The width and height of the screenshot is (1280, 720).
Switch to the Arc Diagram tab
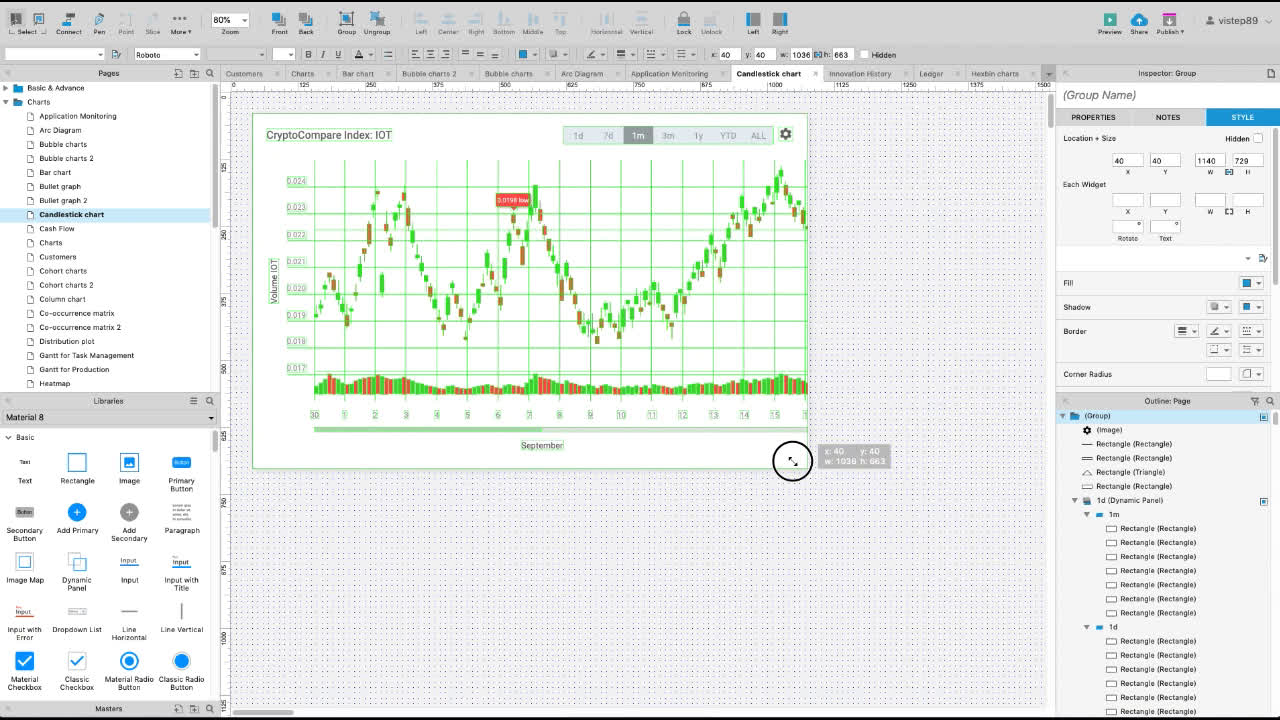coord(582,73)
